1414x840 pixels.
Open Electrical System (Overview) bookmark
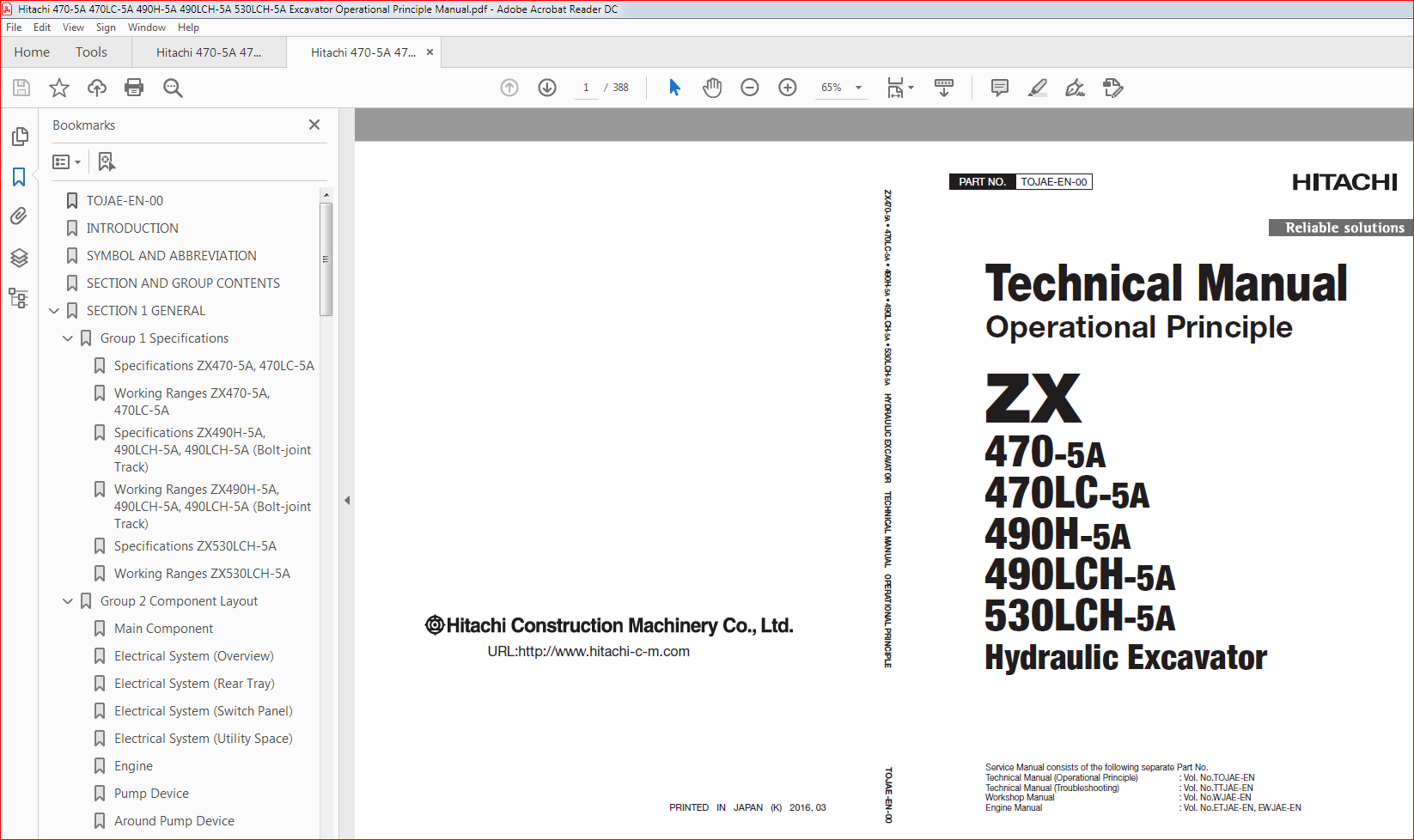(194, 656)
